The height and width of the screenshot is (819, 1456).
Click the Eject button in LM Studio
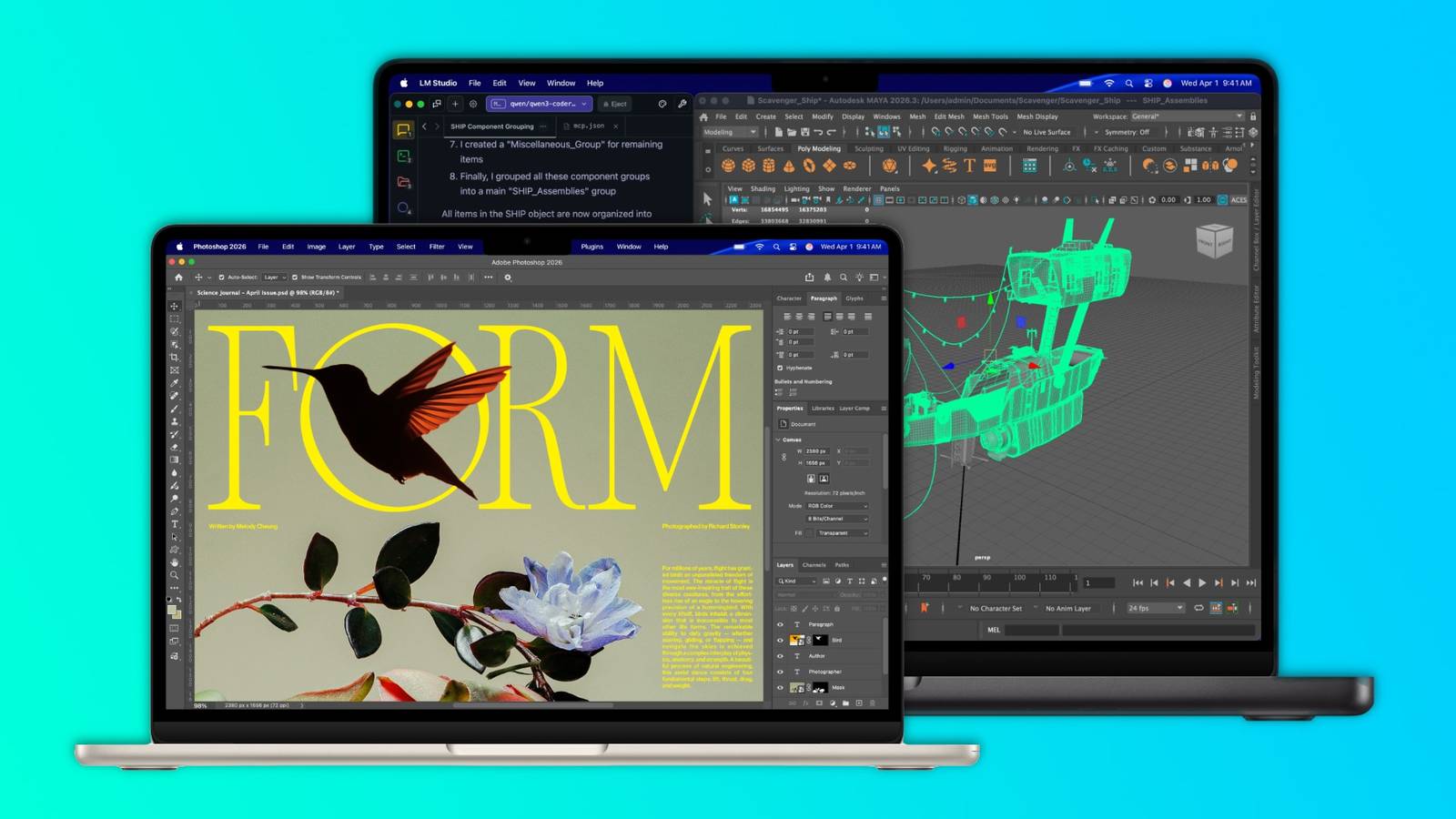click(615, 104)
